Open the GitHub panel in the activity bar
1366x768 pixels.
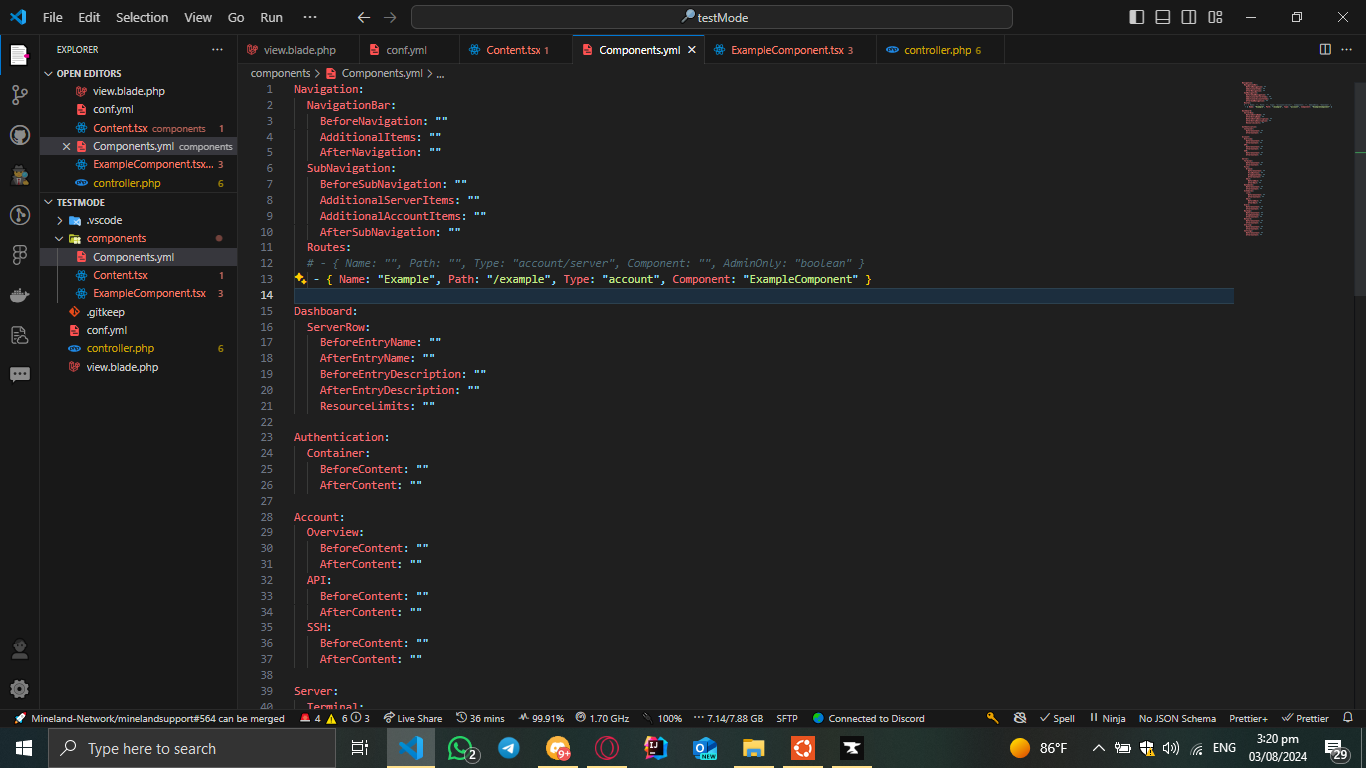[x=19, y=135]
